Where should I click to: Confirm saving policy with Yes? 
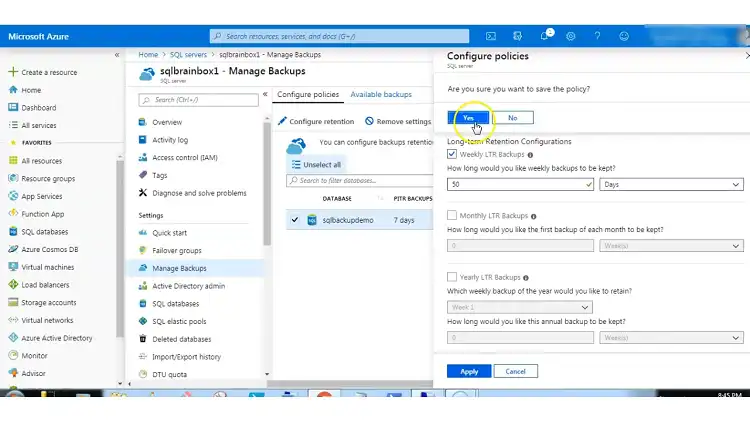click(468, 118)
